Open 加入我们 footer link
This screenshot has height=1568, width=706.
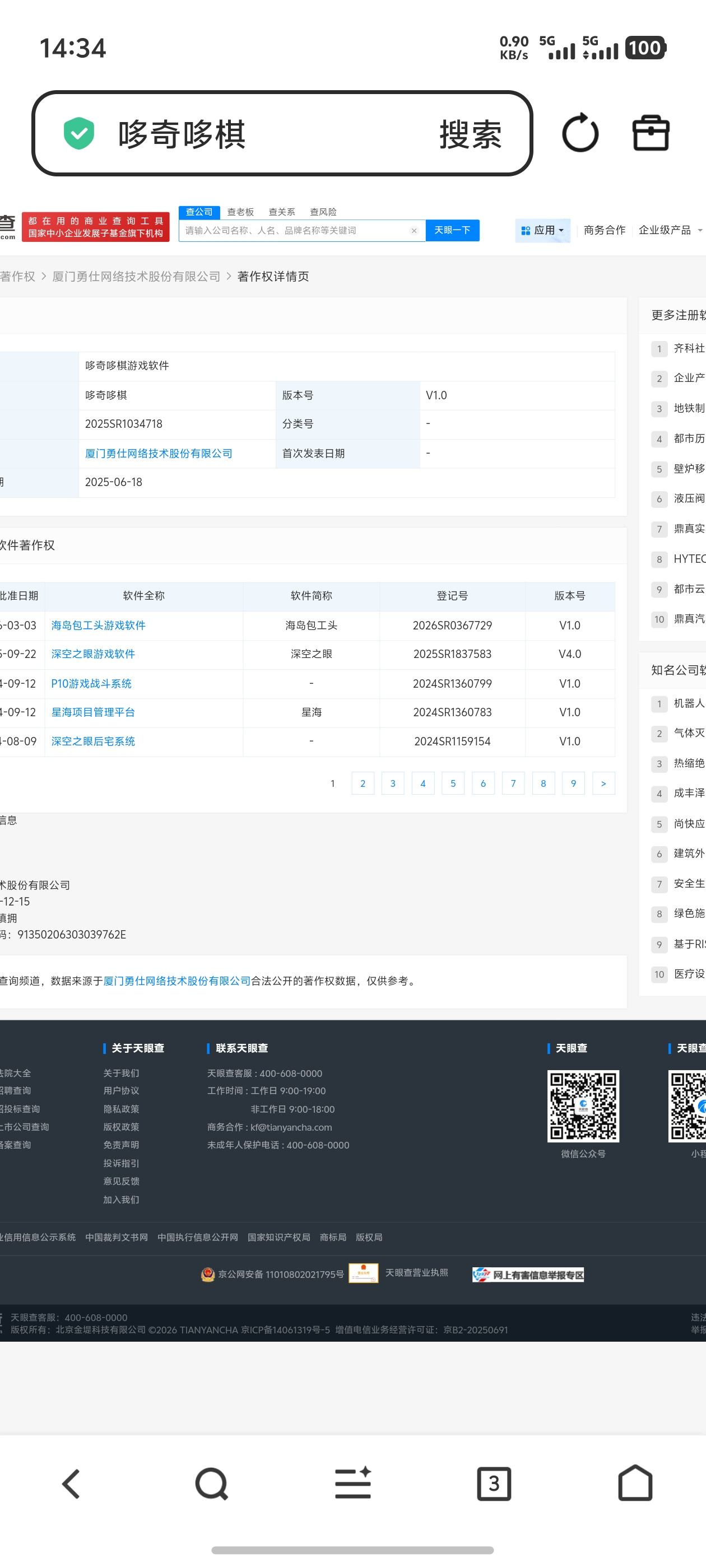(x=121, y=1200)
